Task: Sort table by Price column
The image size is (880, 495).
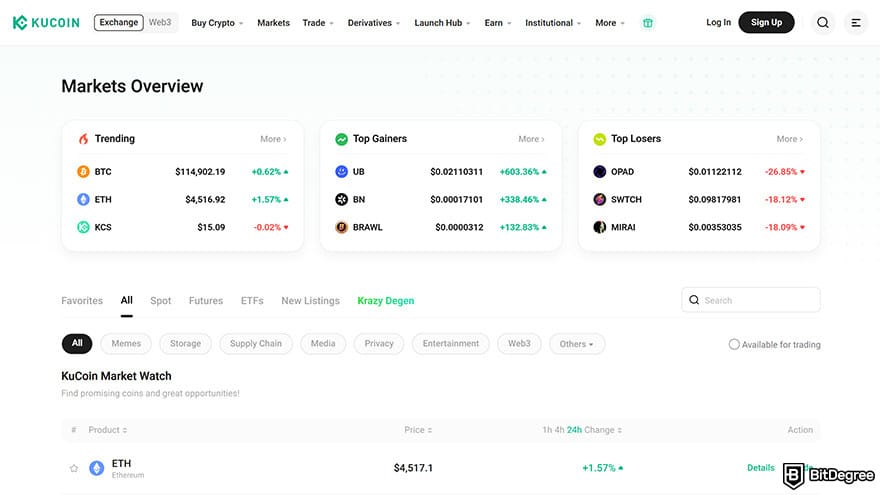Action: 418,430
